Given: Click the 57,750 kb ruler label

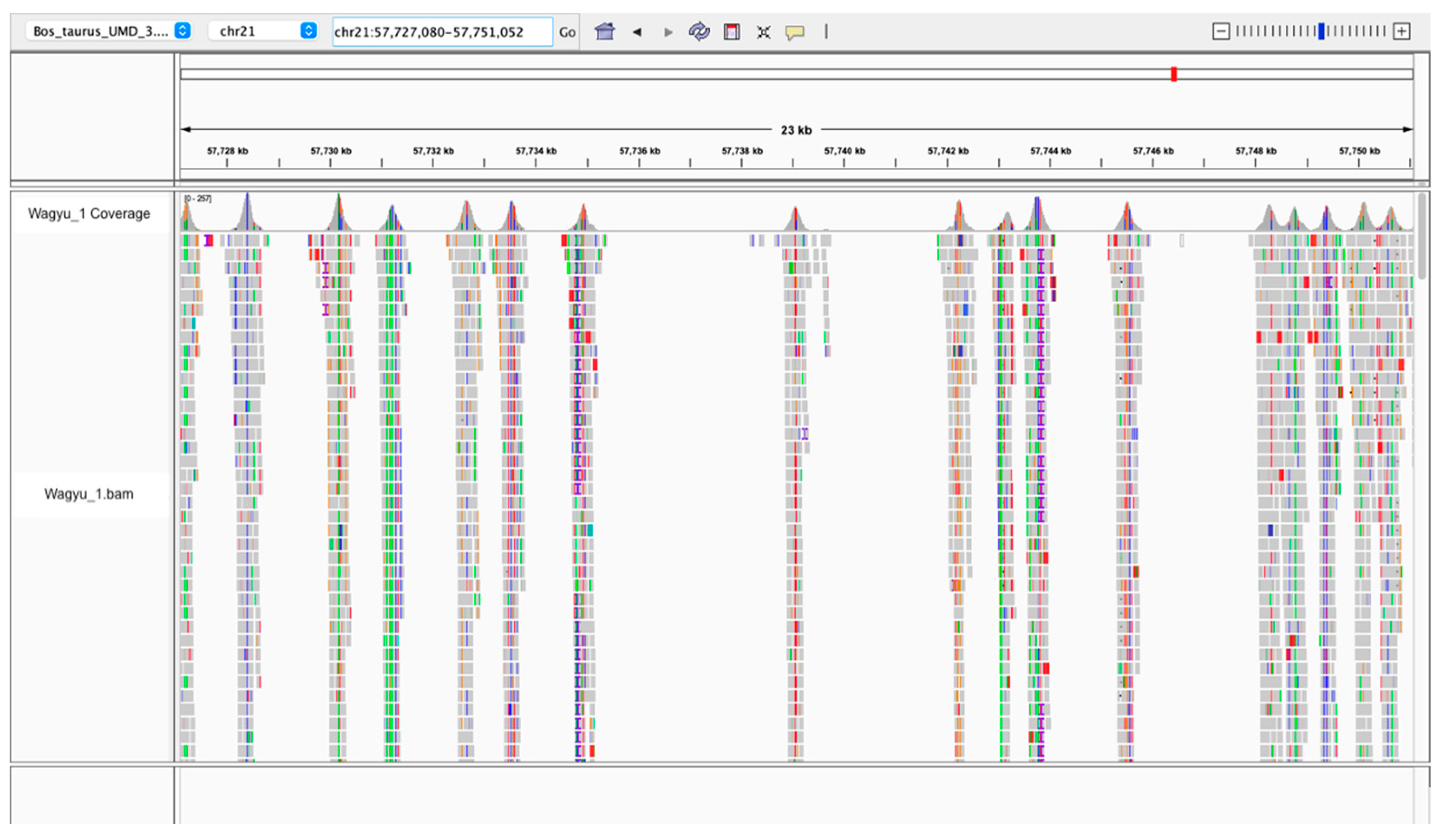Looking at the screenshot, I should (x=1359, y=151).
